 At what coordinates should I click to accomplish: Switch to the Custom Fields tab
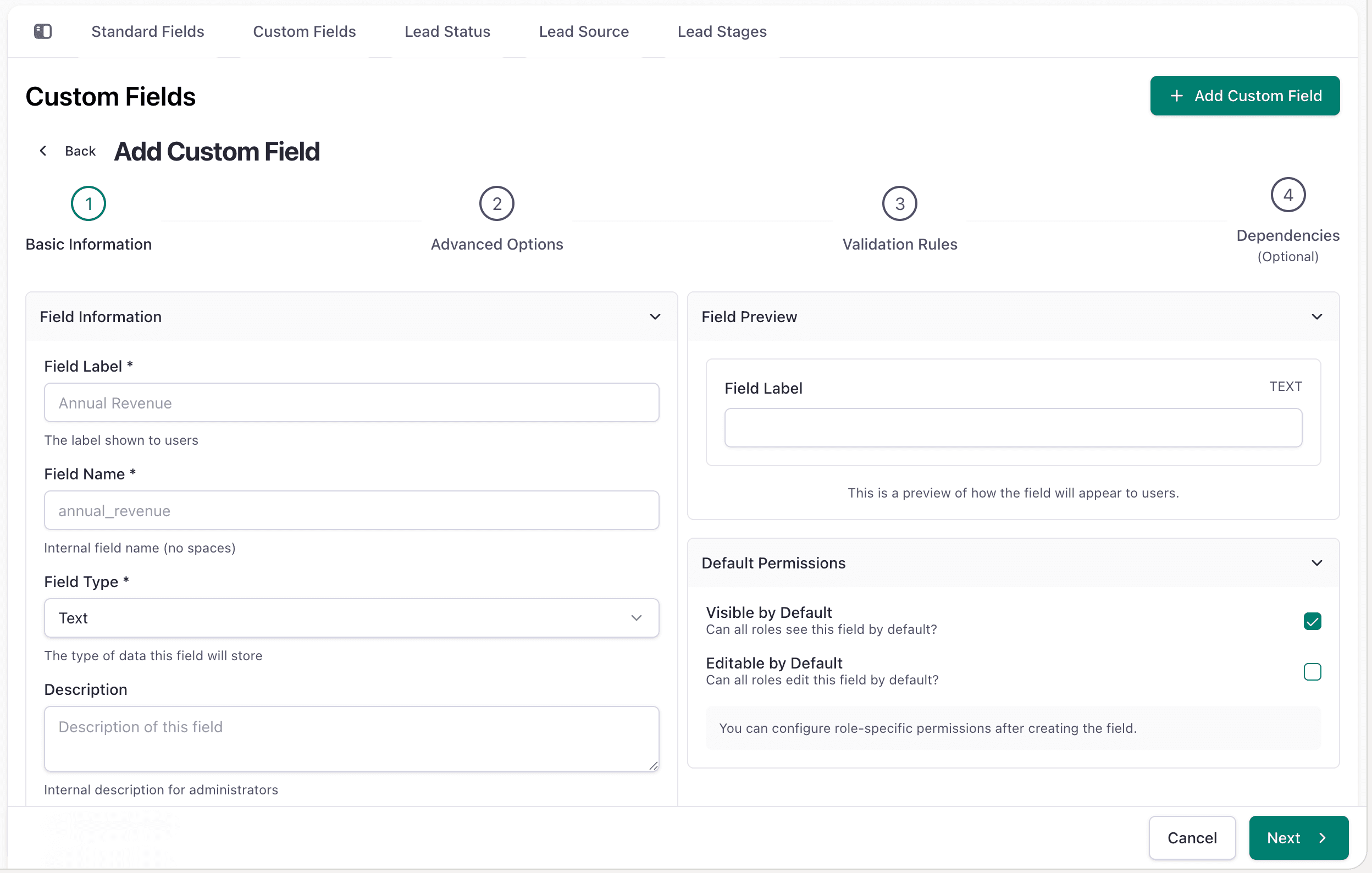point(305,31)
